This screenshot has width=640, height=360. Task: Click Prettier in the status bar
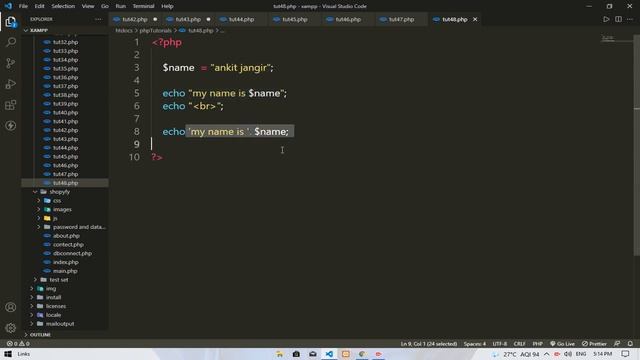tap(594, 344)
